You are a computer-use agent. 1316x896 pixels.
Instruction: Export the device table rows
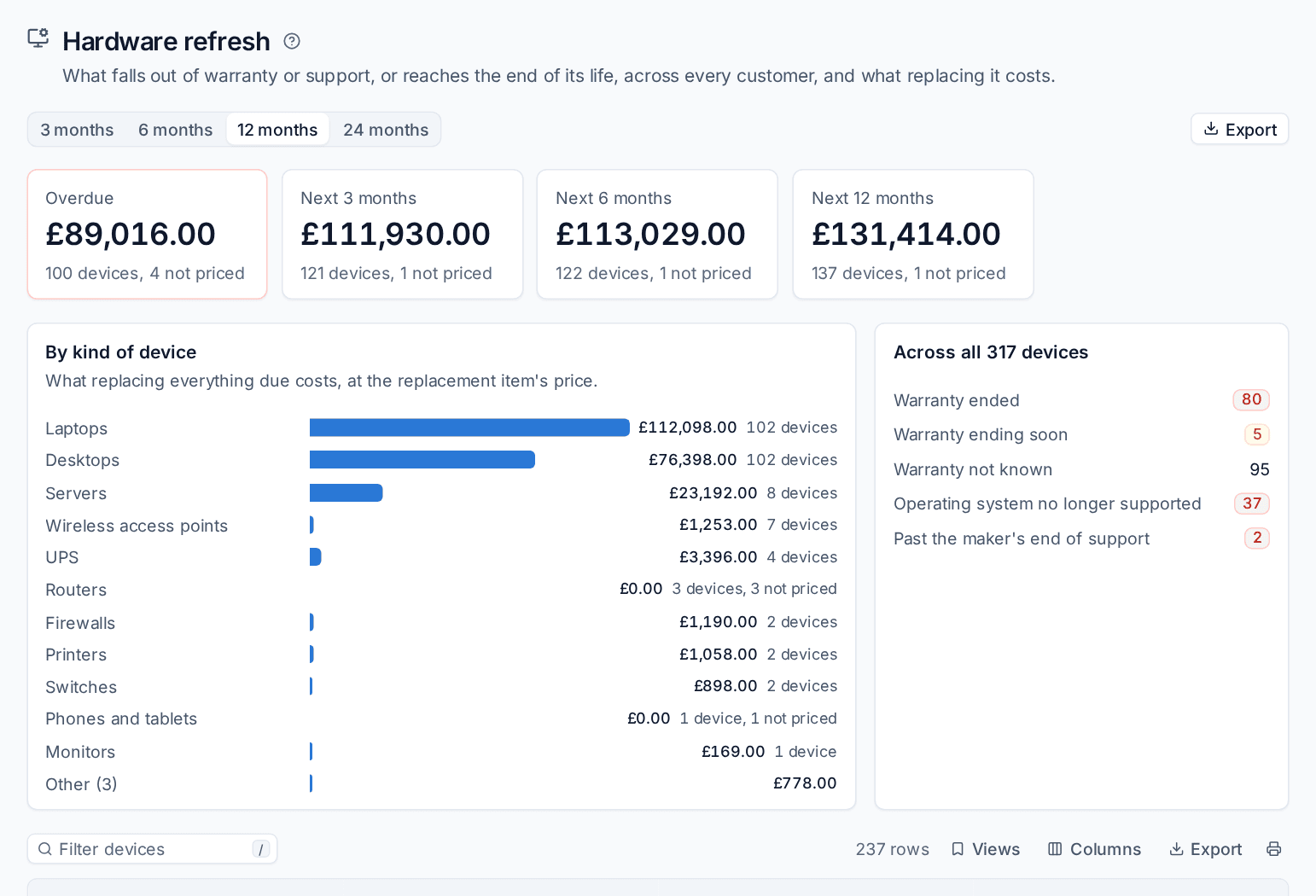click(x=1205, y=849)
